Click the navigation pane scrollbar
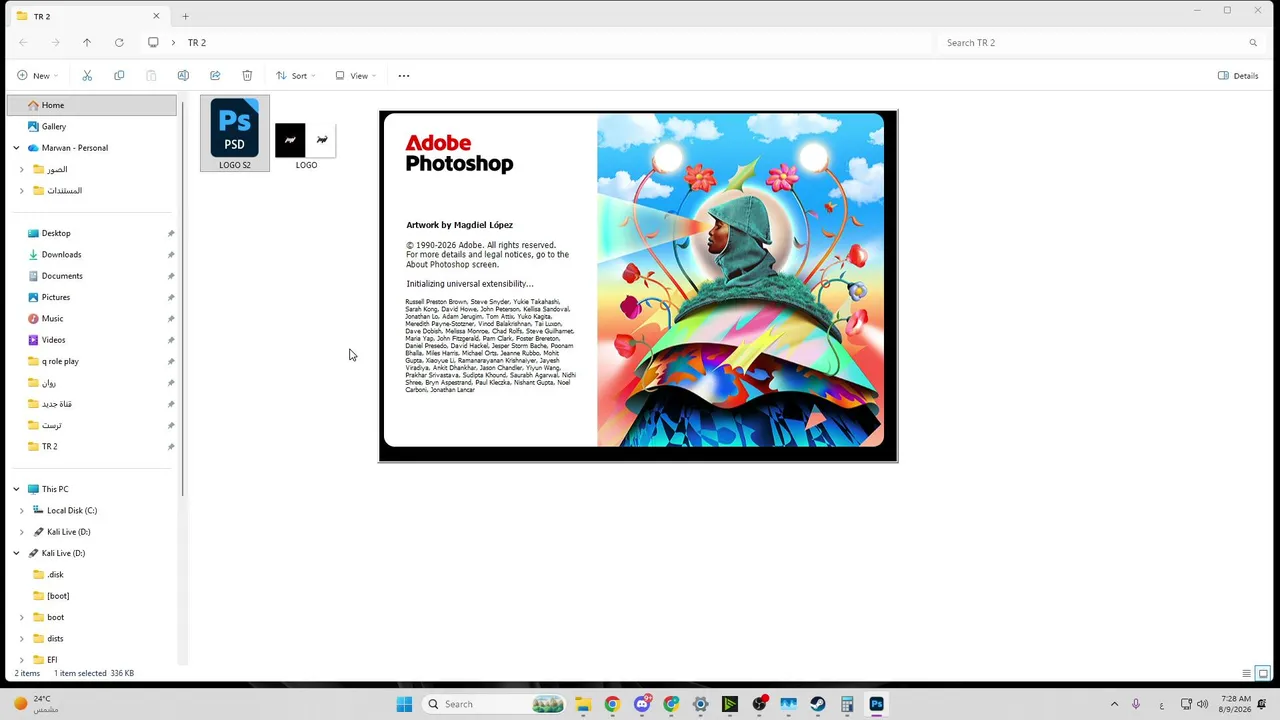1280x720 pixels. 181,300
